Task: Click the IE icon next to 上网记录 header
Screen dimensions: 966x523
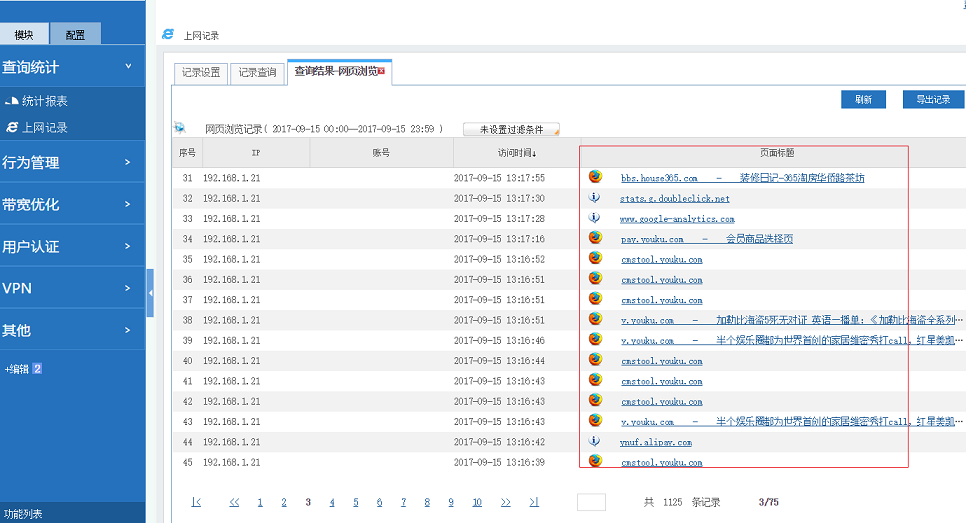Action: [168, 35]
